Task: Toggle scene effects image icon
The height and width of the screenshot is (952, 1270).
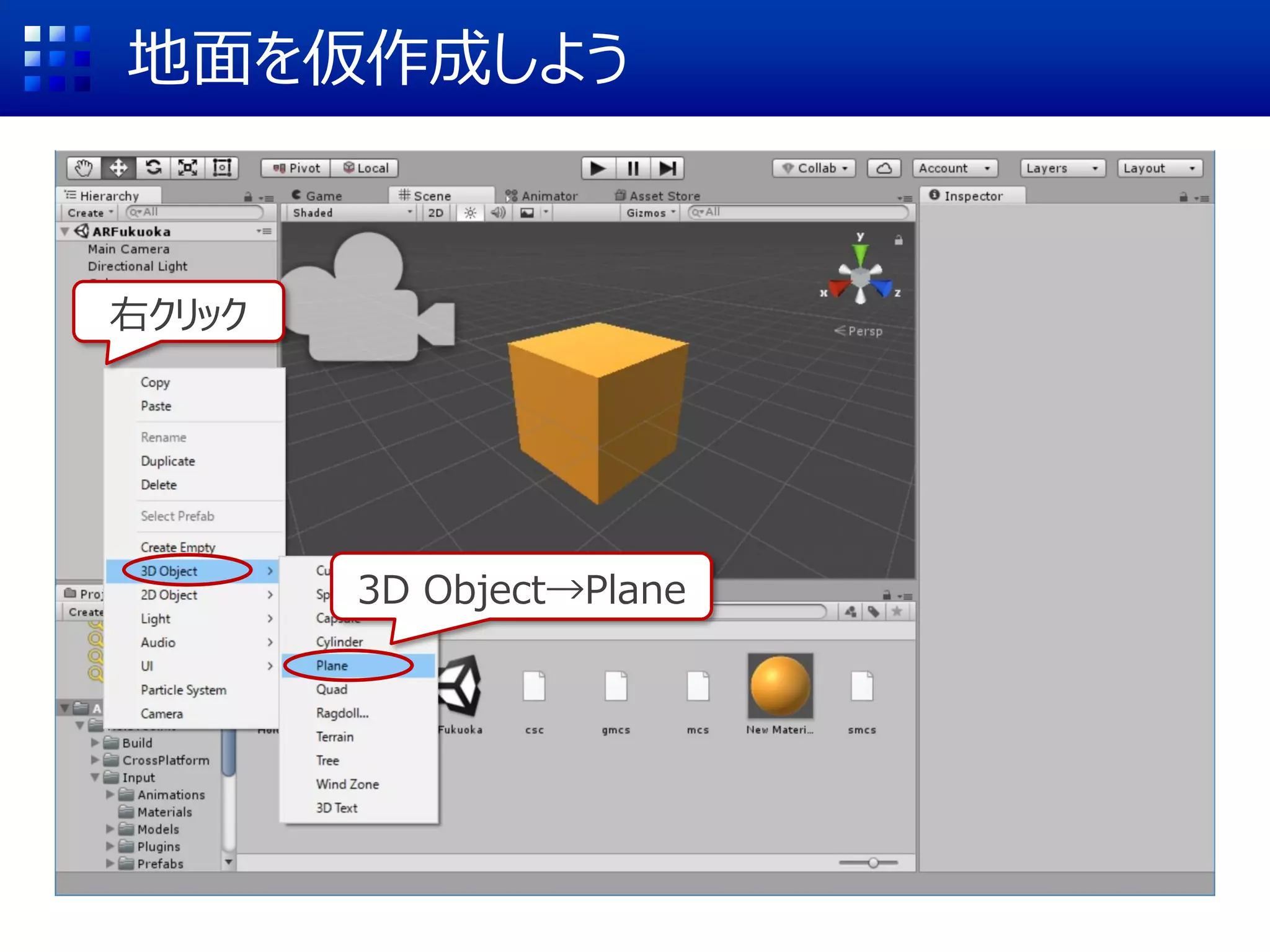Action: 527,213
